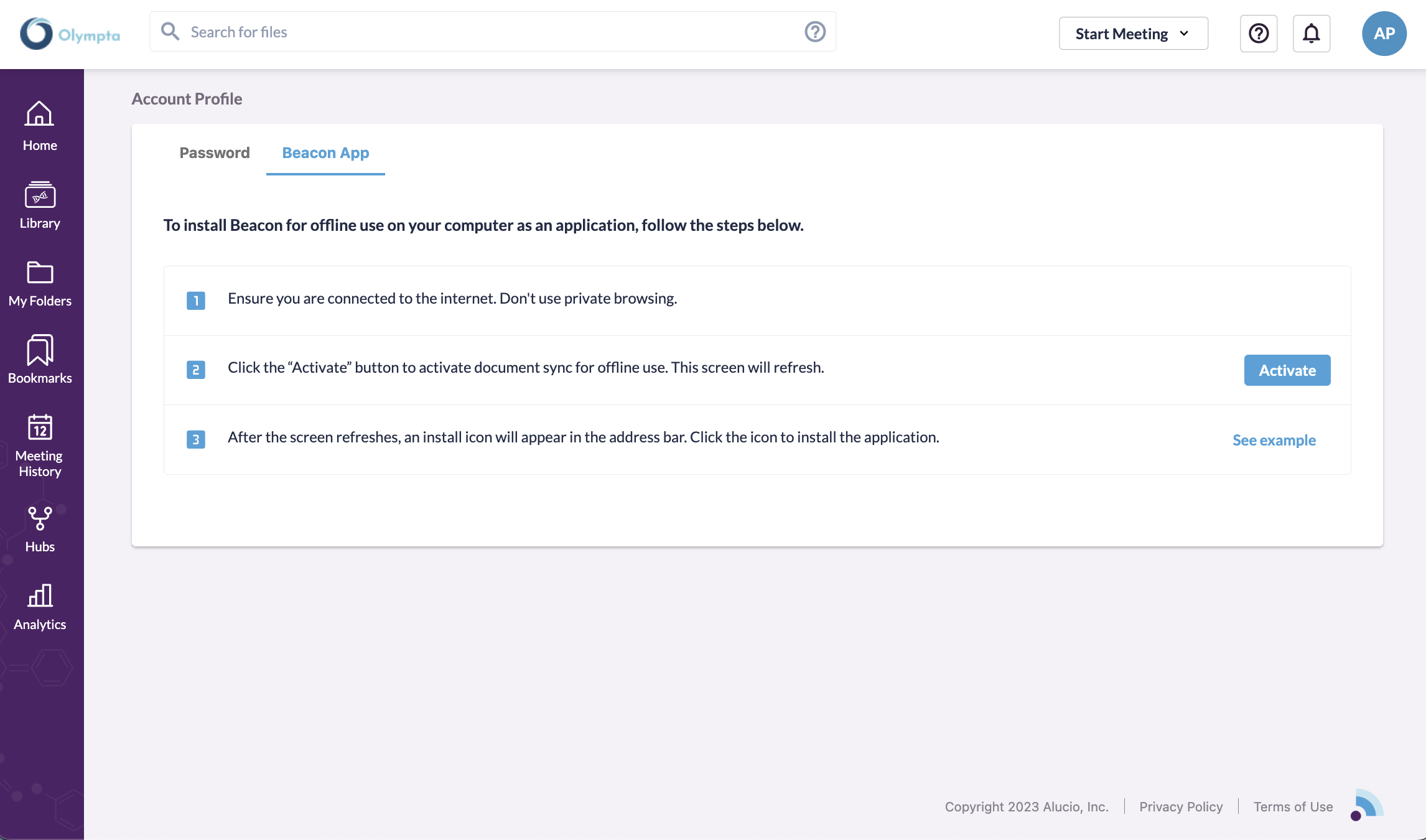The height and width of the screenshot is (840, 1426).
Task: Open the Privacy Policy link
Action: click(1181, 806)
